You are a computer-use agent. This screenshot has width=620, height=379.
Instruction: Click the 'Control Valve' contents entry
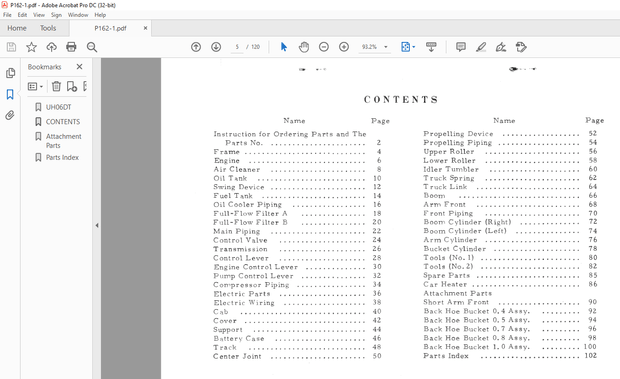(x=240, y=240)
